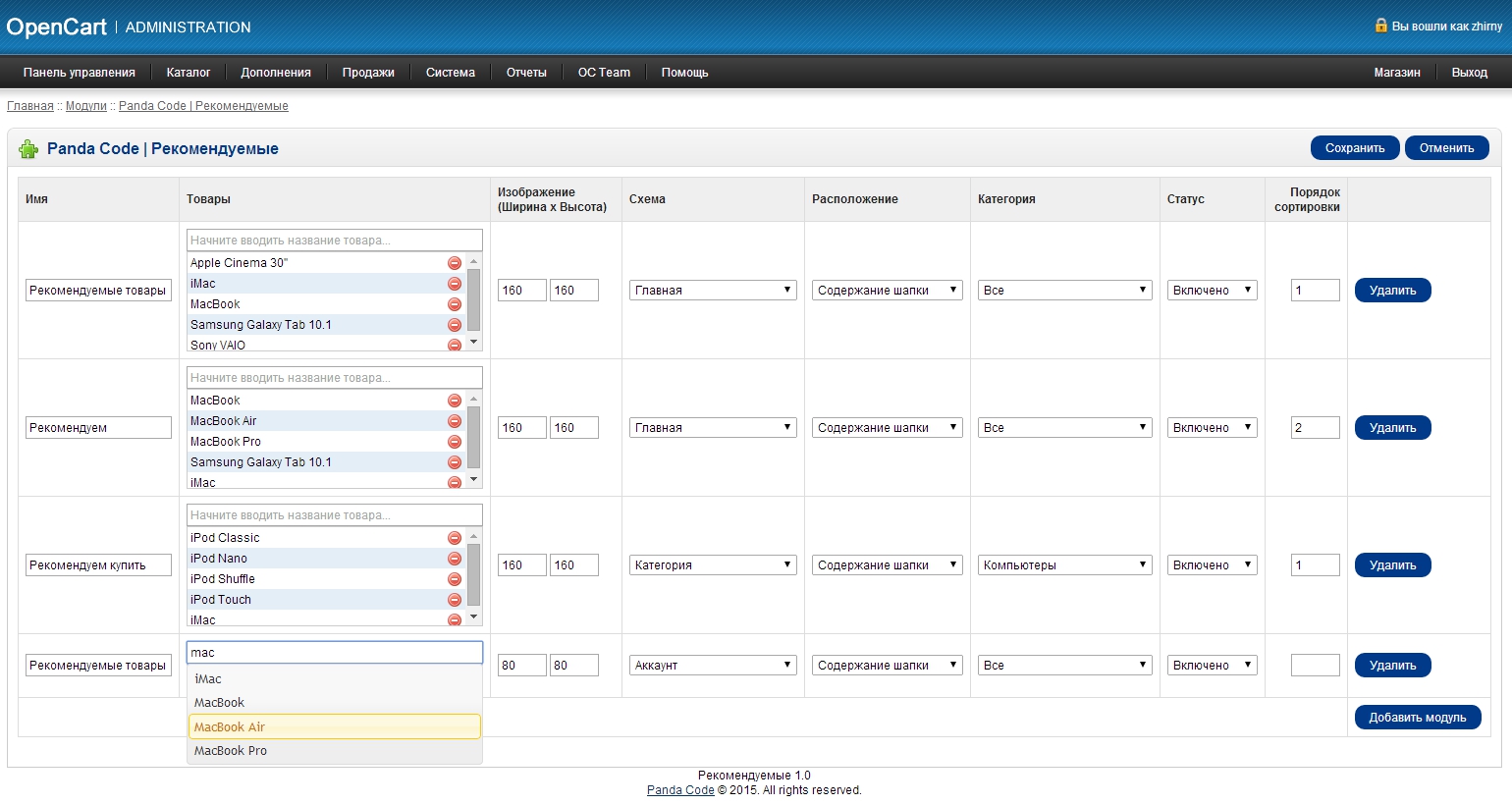Image resolution: width=1512 pixels, height=805 pixels.
Task: Open the Главная breadcrumb link
Action: click(30, 106)
